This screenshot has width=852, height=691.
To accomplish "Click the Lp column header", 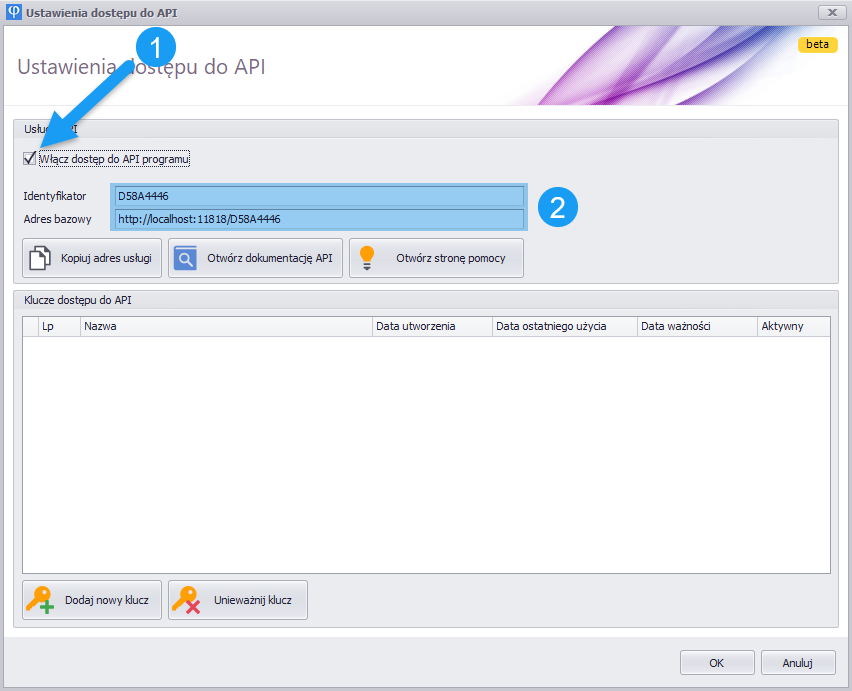I will pos(59,326).
